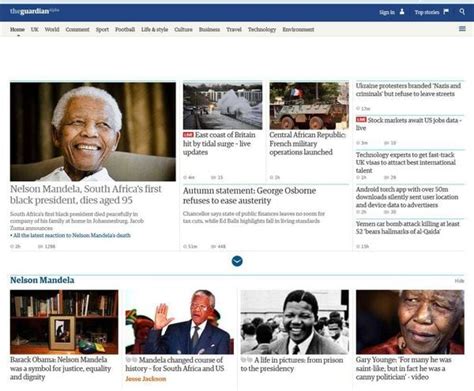The image size is (474, 391).
Task: Open Yemen car bomb attack headline
Action: (x=407, y=227)
